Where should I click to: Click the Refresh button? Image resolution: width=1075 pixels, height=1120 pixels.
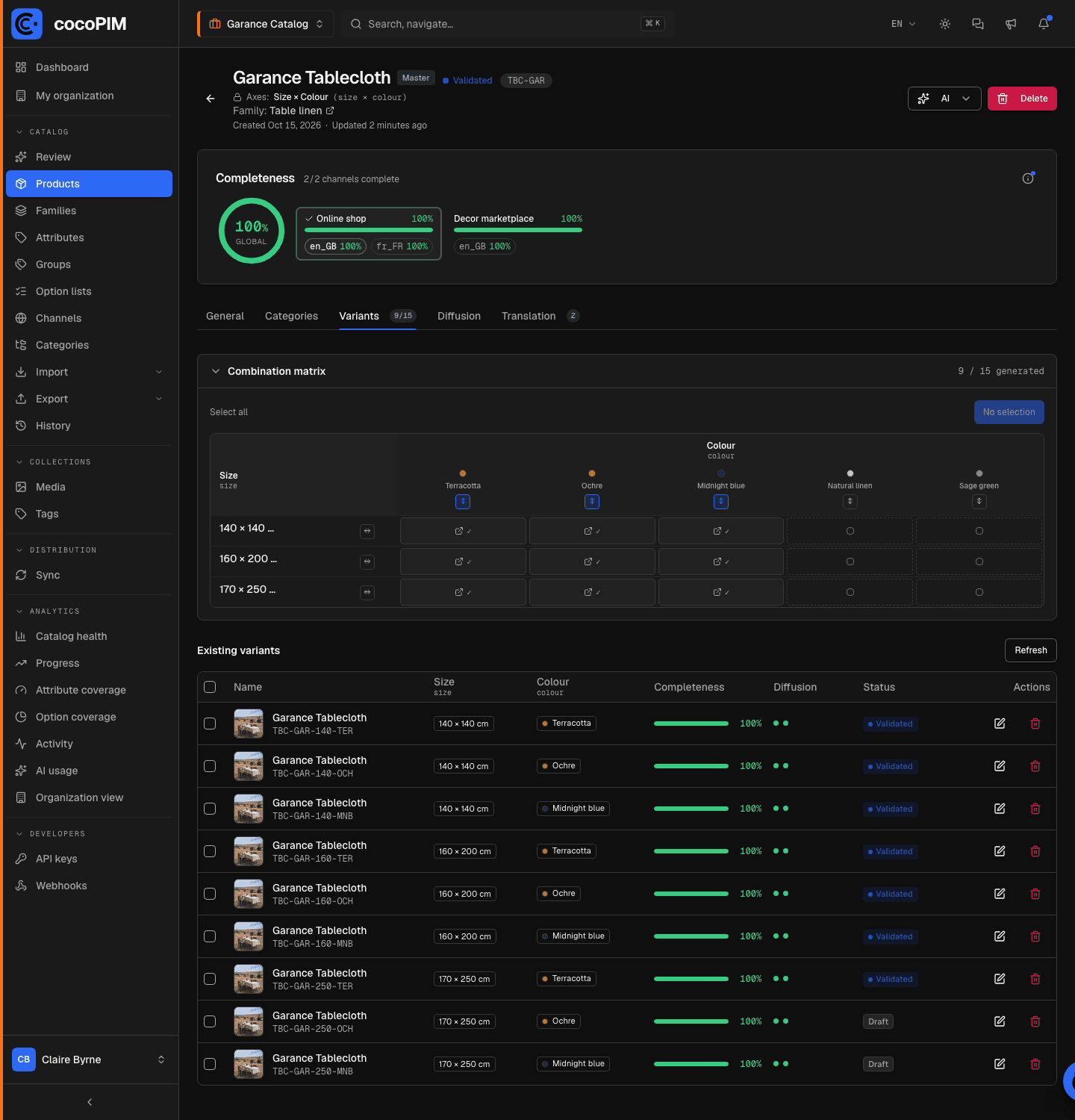(1031, 650)
